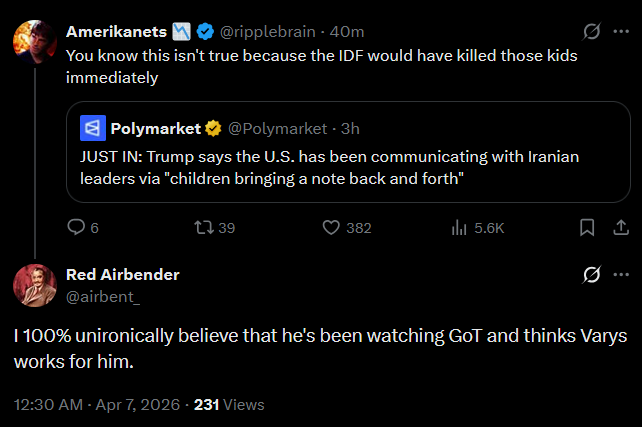642x427 pixels.
Task: Open the @airbent_ handle link
Action: [x=103, y=295]
